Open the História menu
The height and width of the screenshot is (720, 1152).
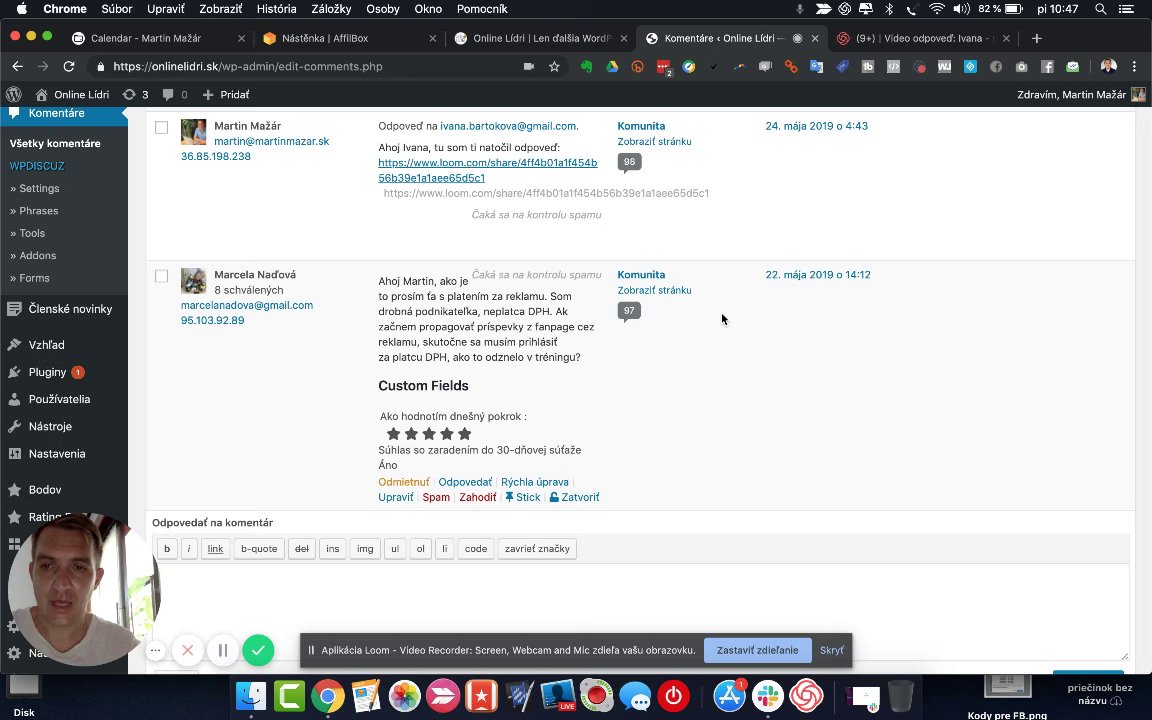[x=276, y=9]
